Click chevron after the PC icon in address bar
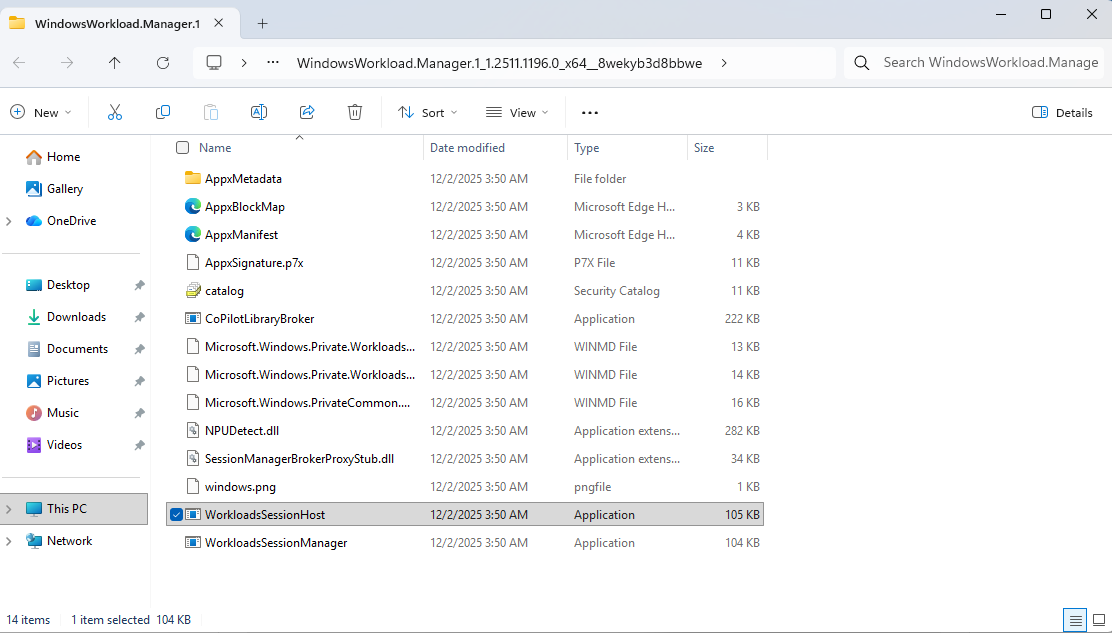This screenshot has height=633, width=1112. tap(244, 63)
